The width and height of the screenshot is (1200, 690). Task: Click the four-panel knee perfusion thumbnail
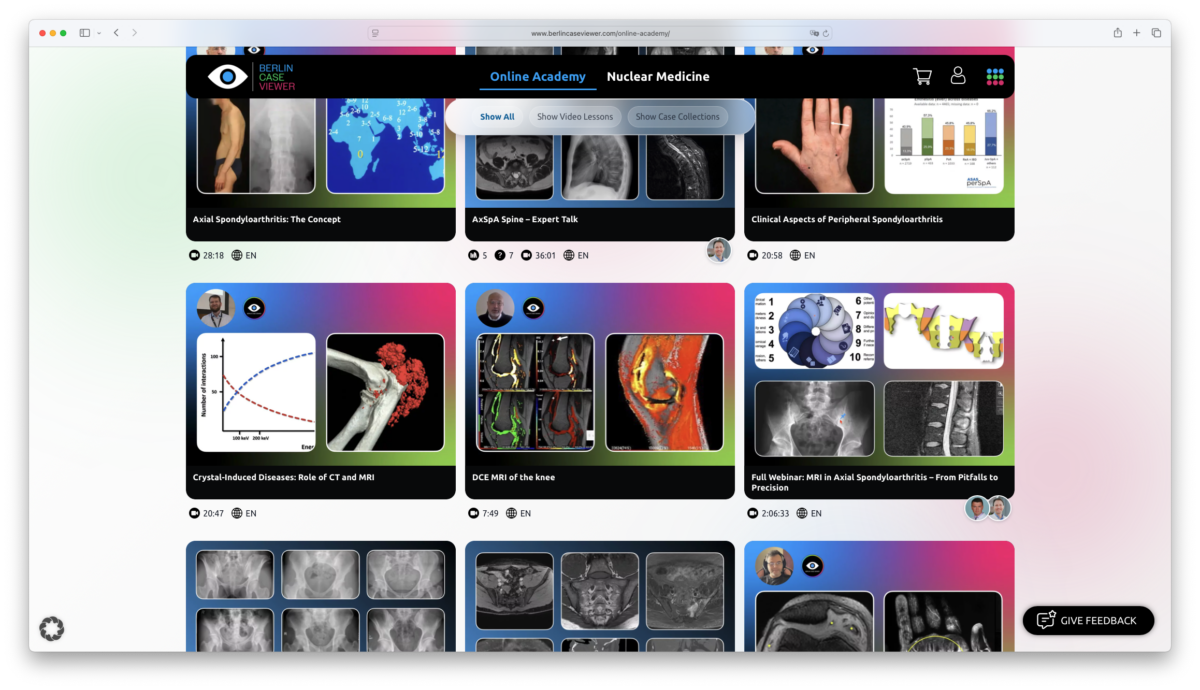[535, 392]
